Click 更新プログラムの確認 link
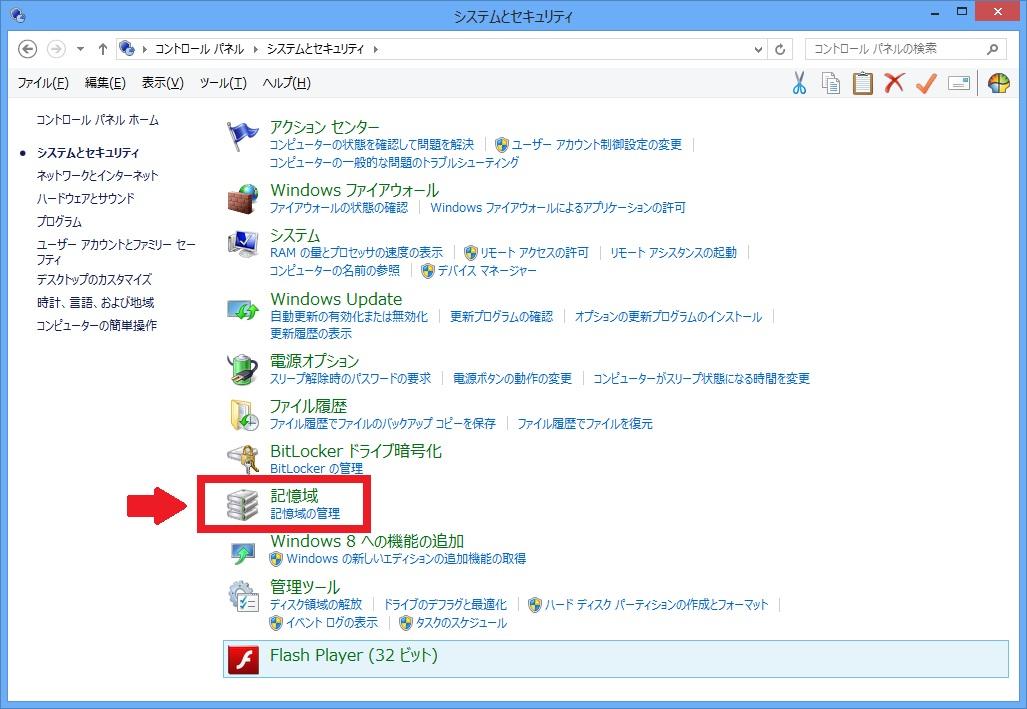 pyautogui.click(x=502, y=316)
